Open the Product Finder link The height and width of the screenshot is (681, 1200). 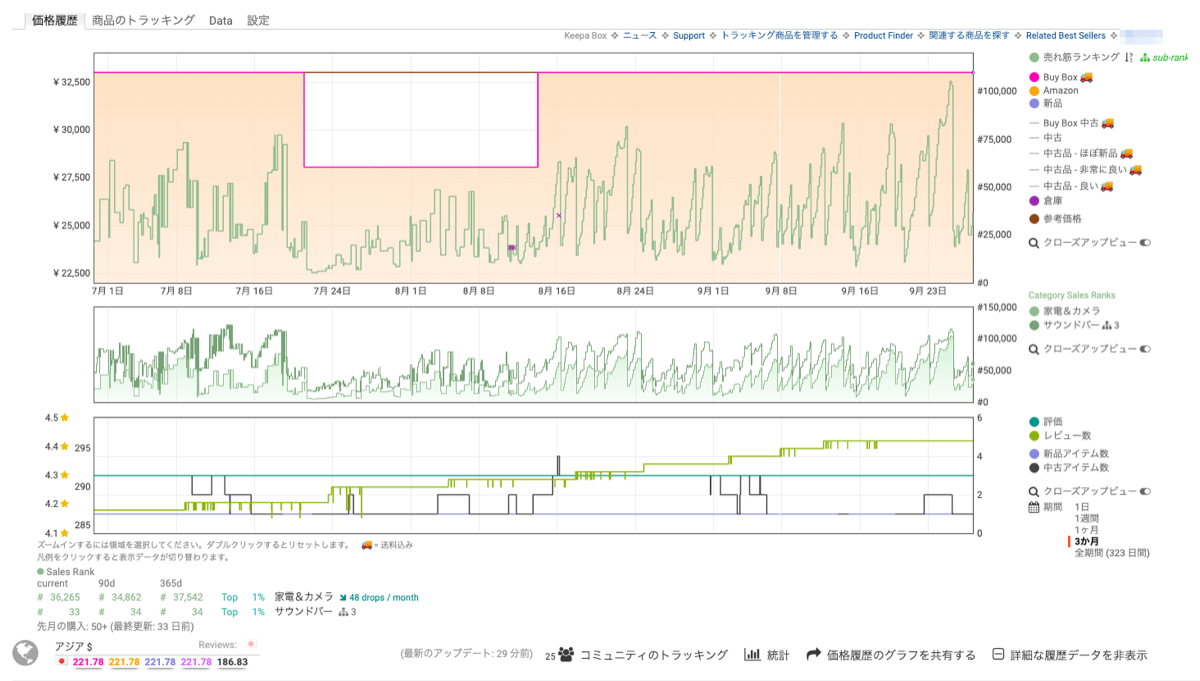point(883,36)
